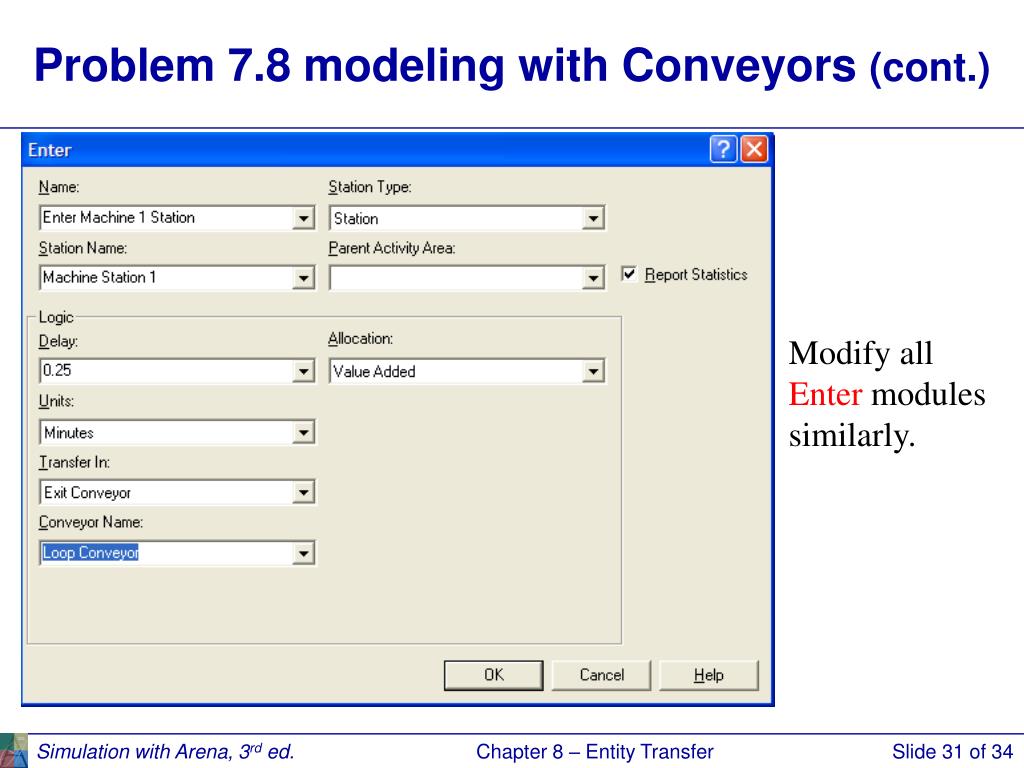
Task: Close the Enter dialog with the X button
Action: 754,150
